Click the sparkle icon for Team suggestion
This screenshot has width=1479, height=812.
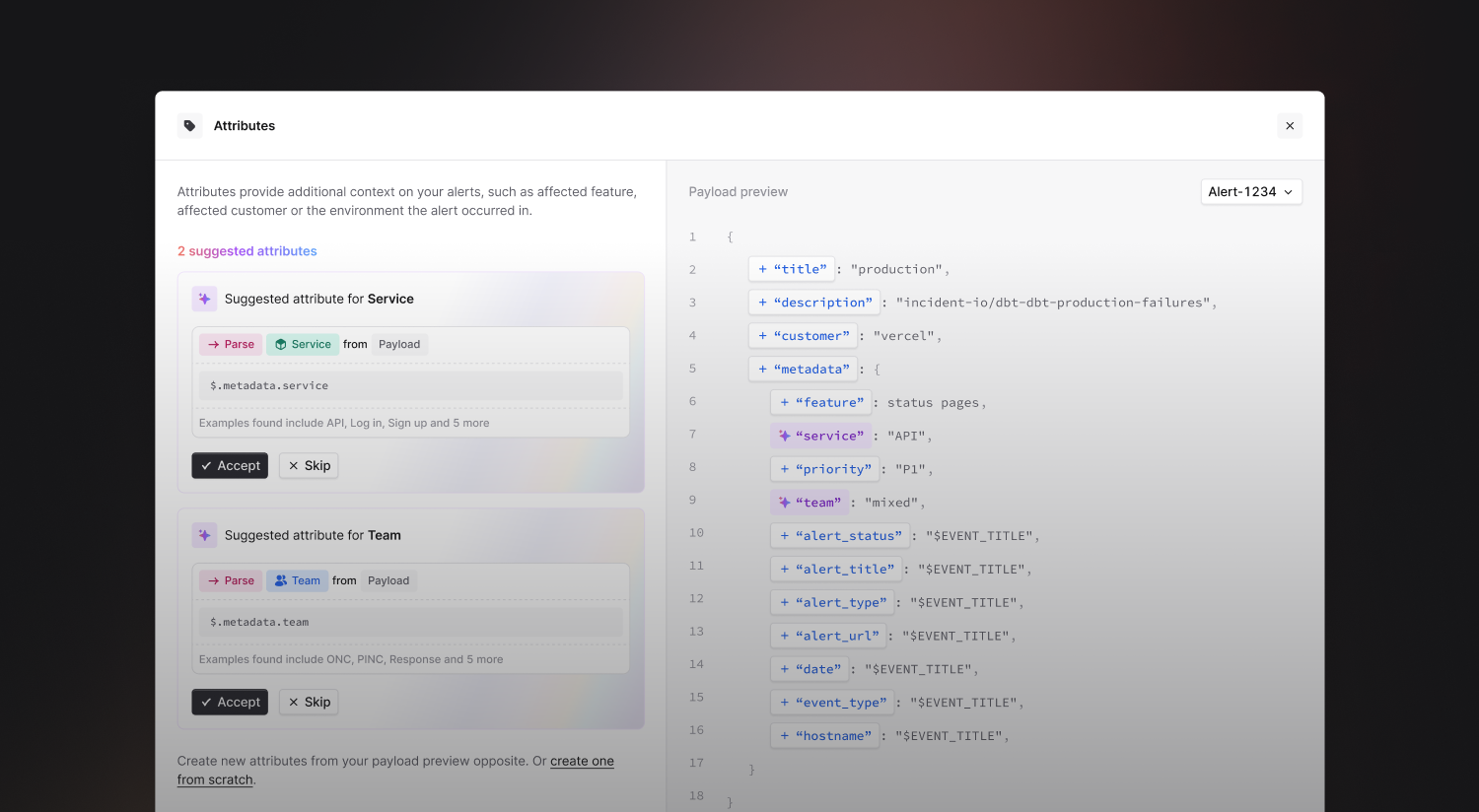[204, 535]
